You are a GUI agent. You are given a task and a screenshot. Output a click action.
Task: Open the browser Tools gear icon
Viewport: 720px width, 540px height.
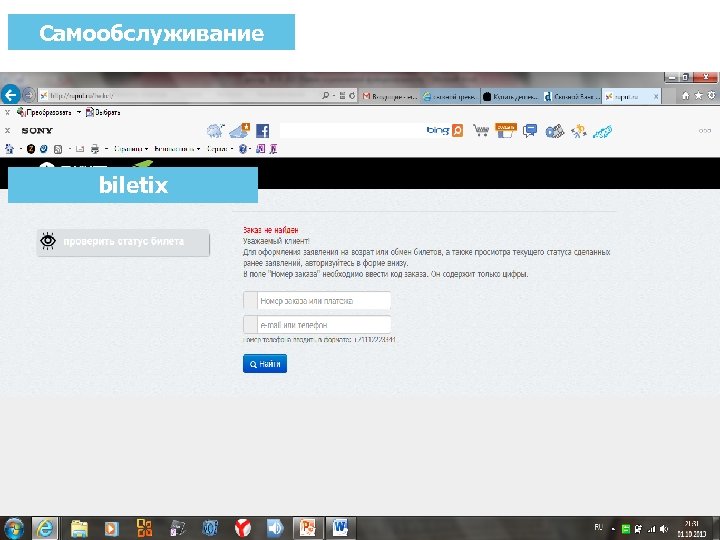click(x=711, y=95)
